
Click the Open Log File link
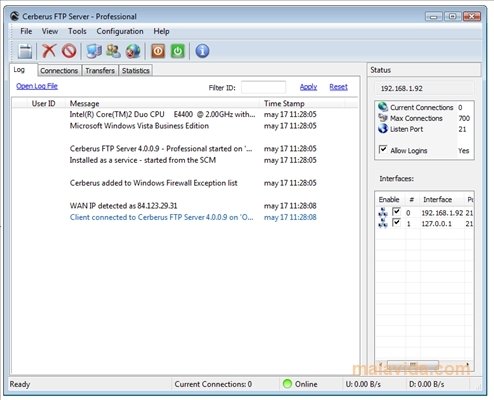[x=37, y=86]
